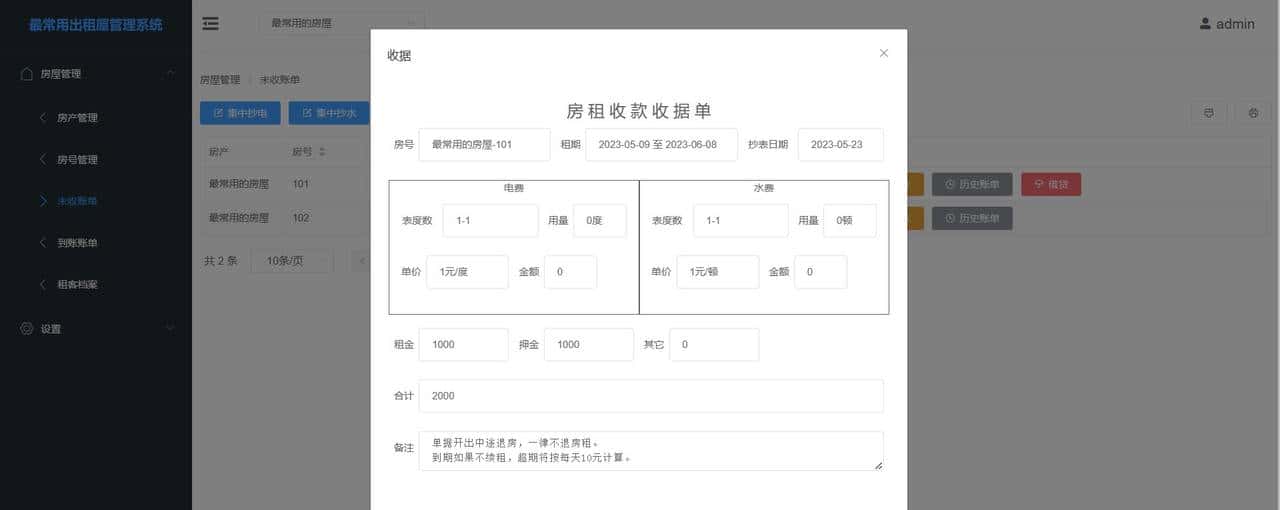
Task: Click 历史账单 button for room 101
Action: 972,184
